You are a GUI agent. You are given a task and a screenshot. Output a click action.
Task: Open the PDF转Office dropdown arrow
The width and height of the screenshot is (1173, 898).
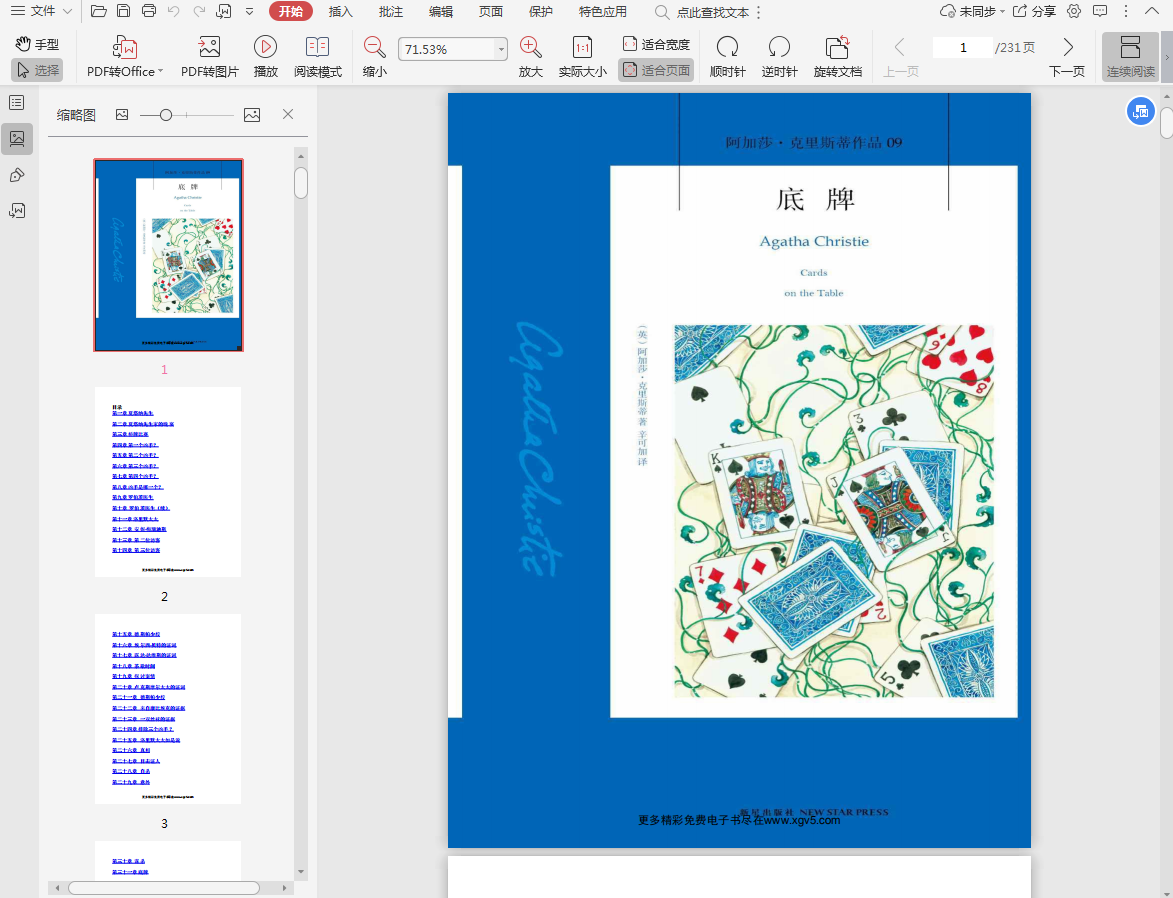(x=163, y=72)
